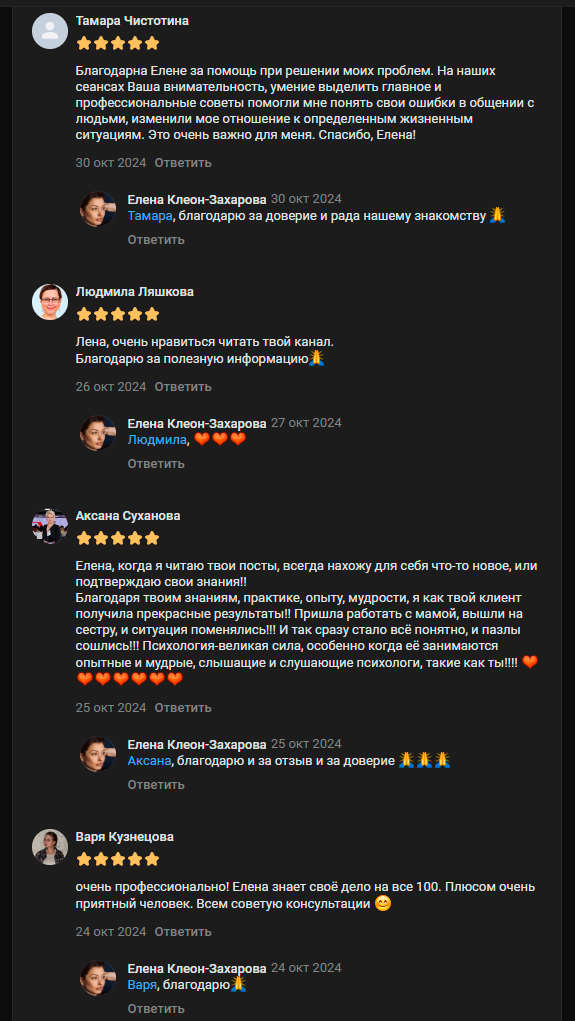Click Елена's avatar in reply to Варя

point(98,978)
